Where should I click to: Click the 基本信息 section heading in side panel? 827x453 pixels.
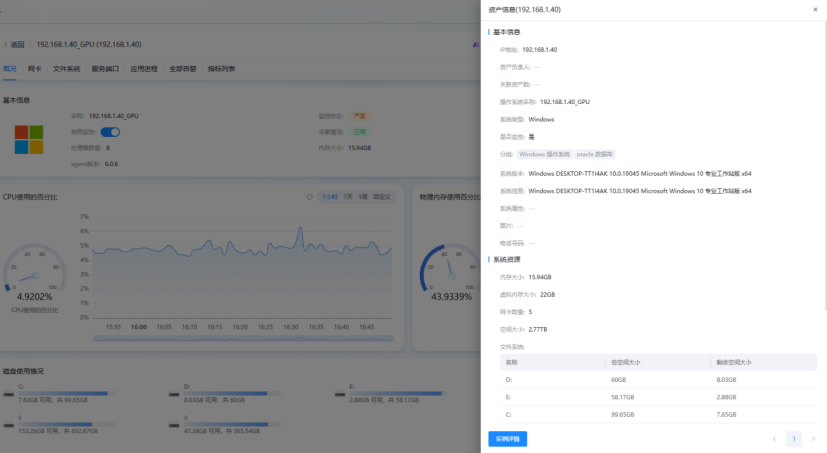(x=506, y=32)
